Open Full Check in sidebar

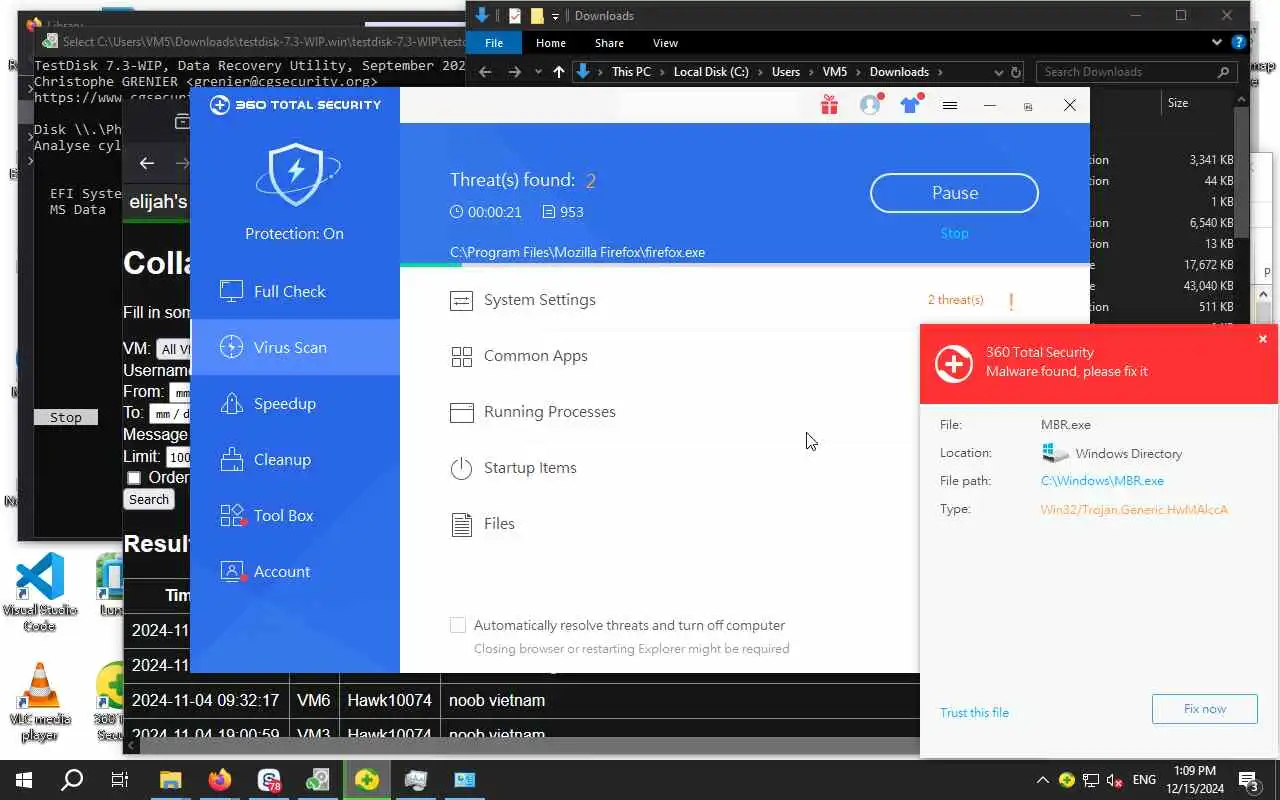point(295,291)
